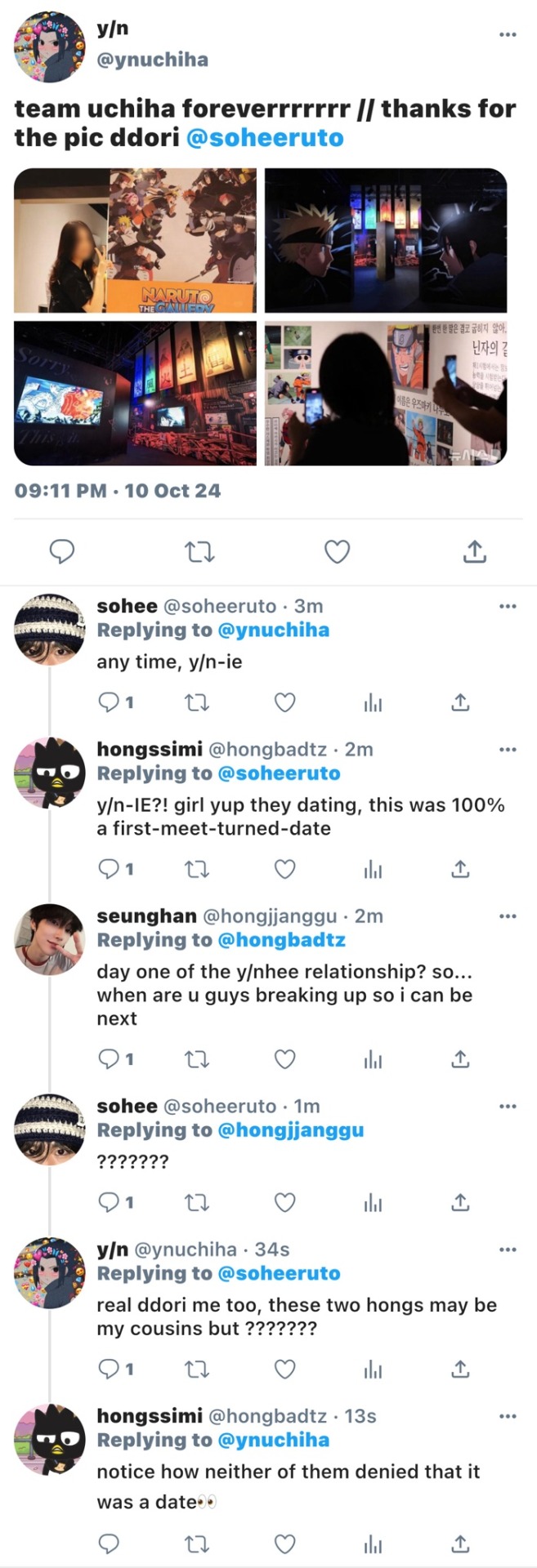This screenshot has height=1568, width=537.
Task: Like y/n's "real ddori me too" reply
Action: tap(284, 1369)
